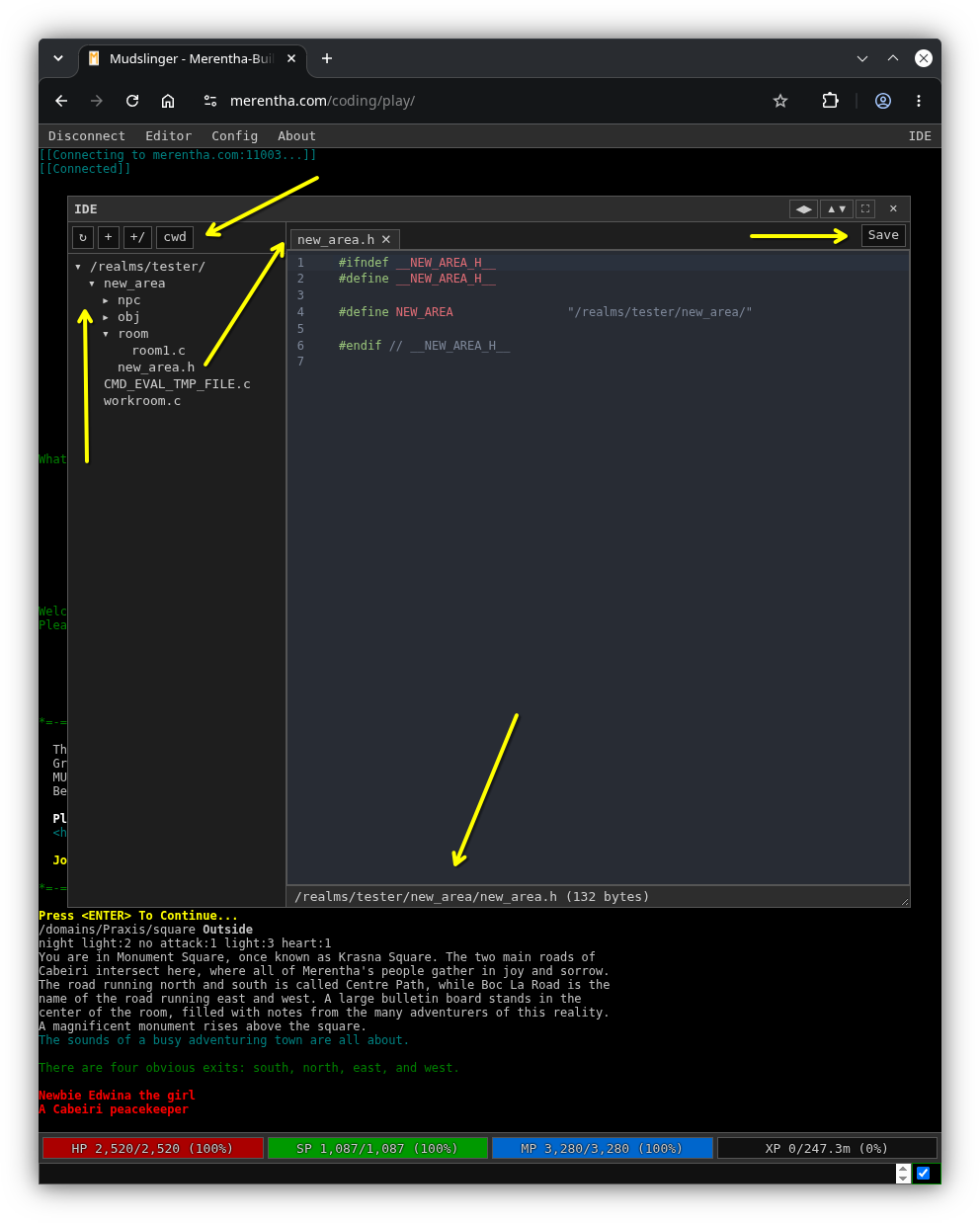Viewport: 980px width, 1223px height.
Task: Bookmark this page with the star icon
Action: [x=780, y=101]
